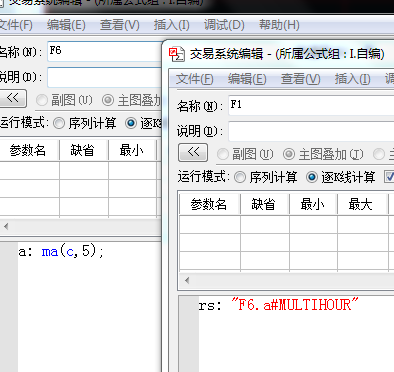Click the F1 window title bar text 交易系统编辑
The image size is (394, 372).
tap(227, 54)
